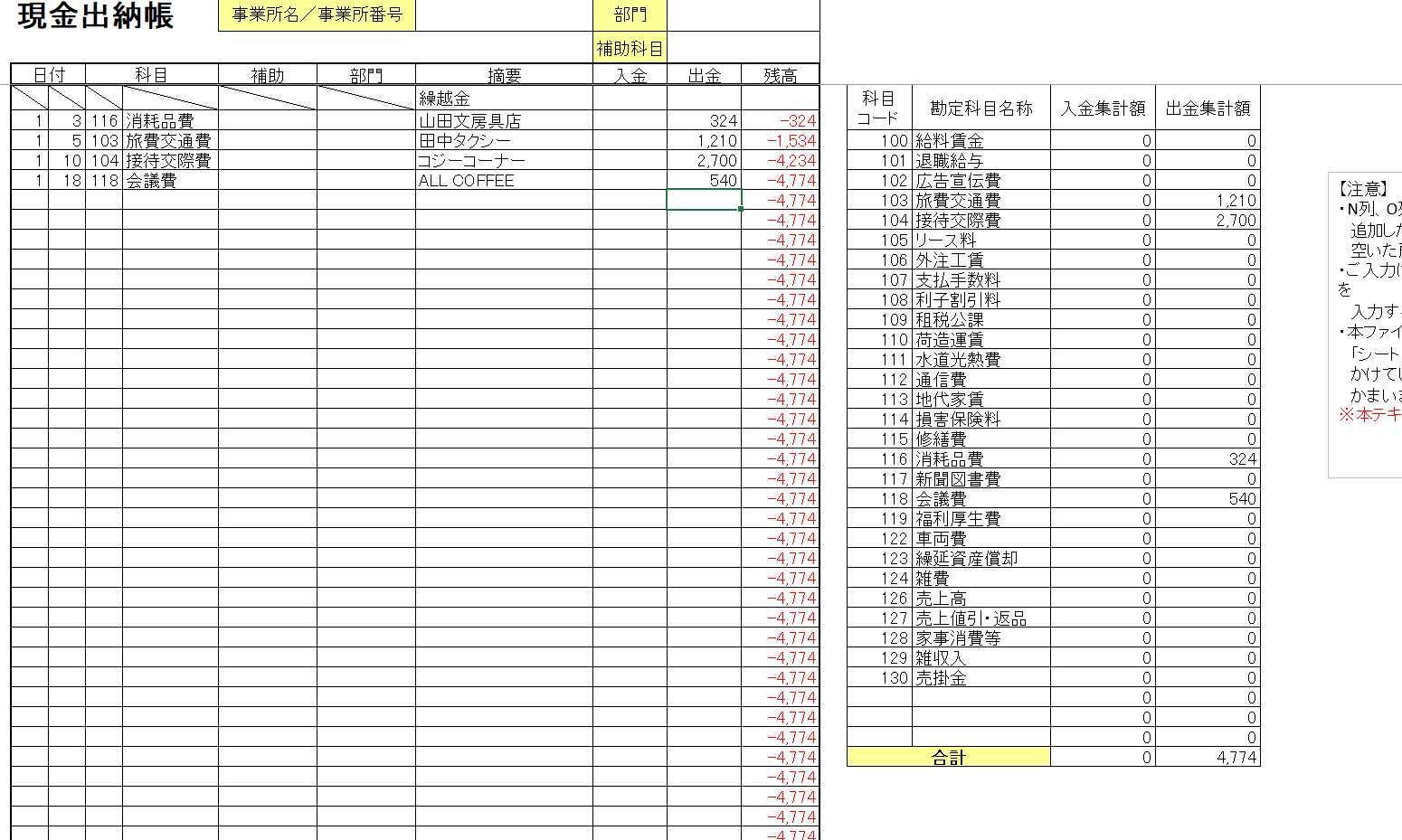Click the 補助 column header
Image resolution: width=1402 pixels, height=840 pixels.
(x=268, y=75)
